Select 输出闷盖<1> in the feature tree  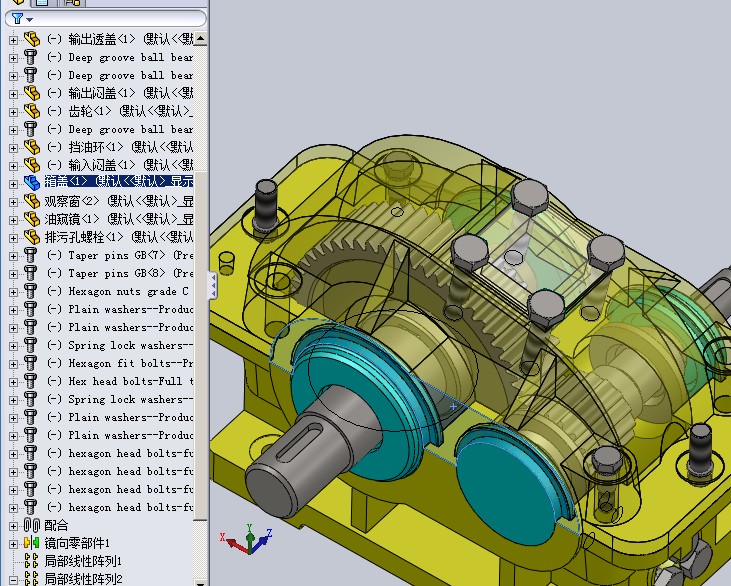click(x=120, y=93)
